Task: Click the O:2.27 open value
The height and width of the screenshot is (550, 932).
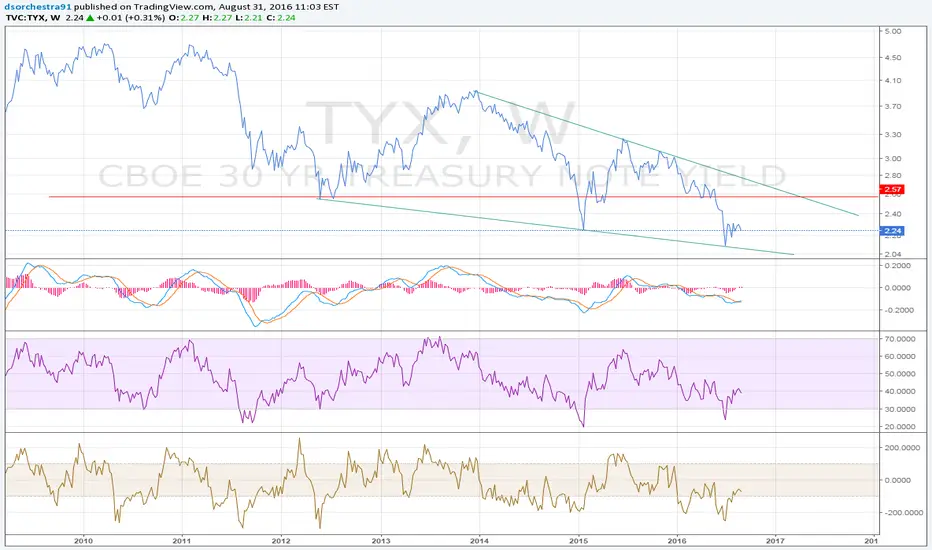Action: pyautogui.click(x=184, y=18)
